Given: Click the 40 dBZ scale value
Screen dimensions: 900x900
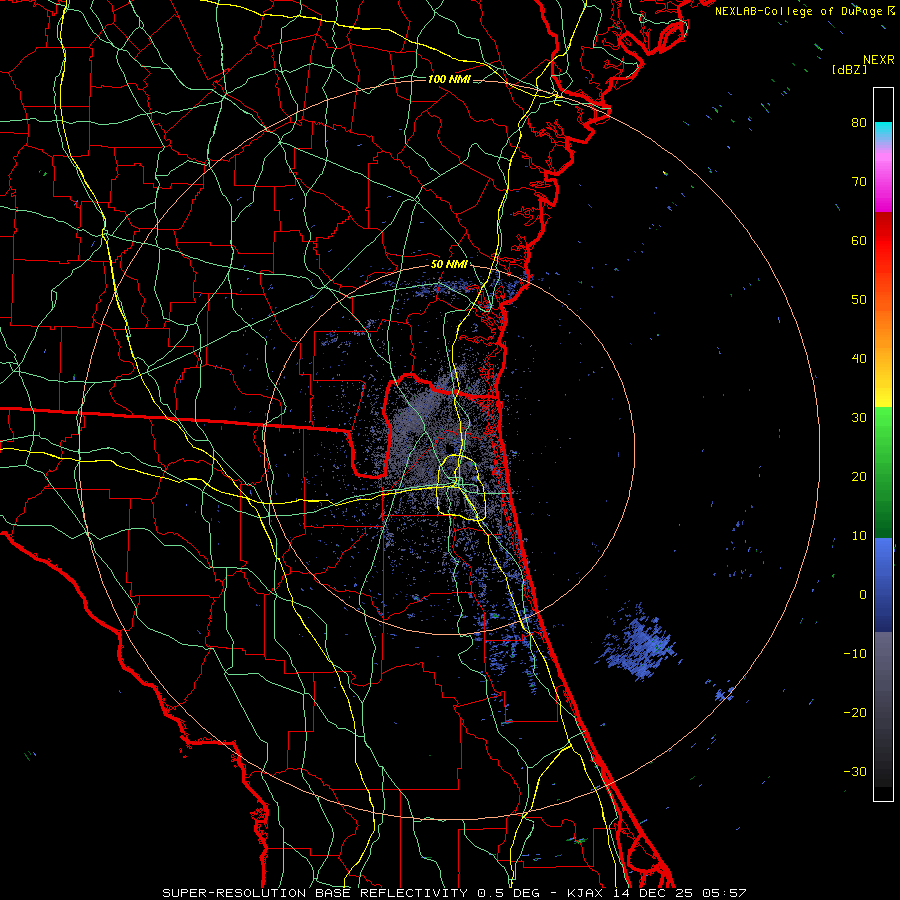Looking at the screenshot, I should click(859, 359).
